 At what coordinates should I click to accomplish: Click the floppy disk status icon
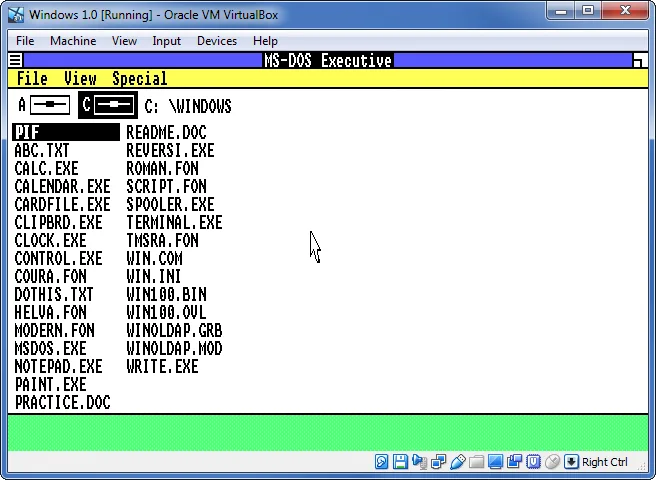click(400, 462)
